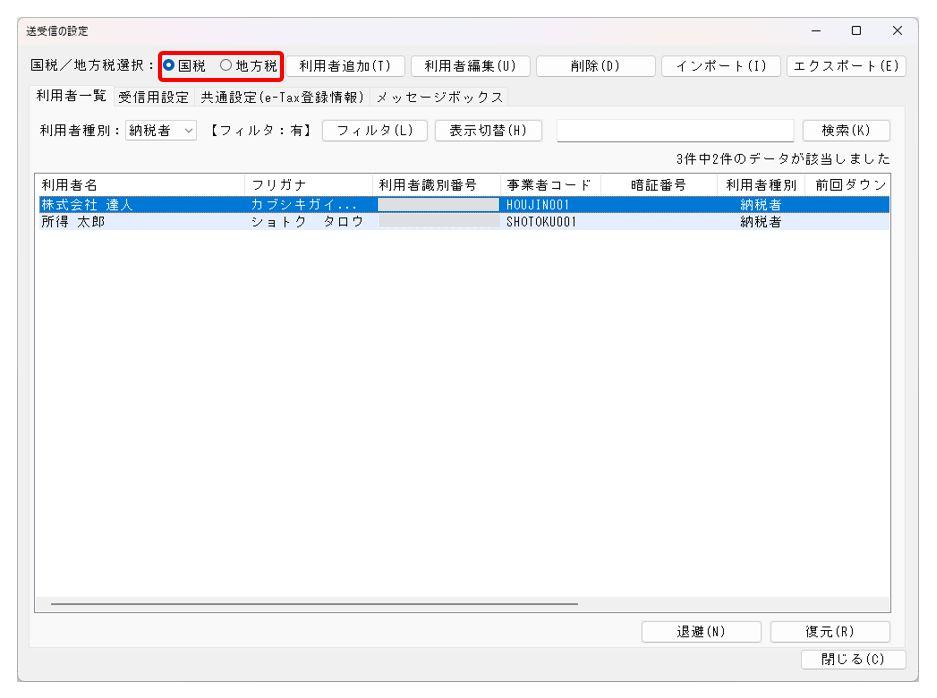Click the エクスポート(E) button

(x=847, y=67)
